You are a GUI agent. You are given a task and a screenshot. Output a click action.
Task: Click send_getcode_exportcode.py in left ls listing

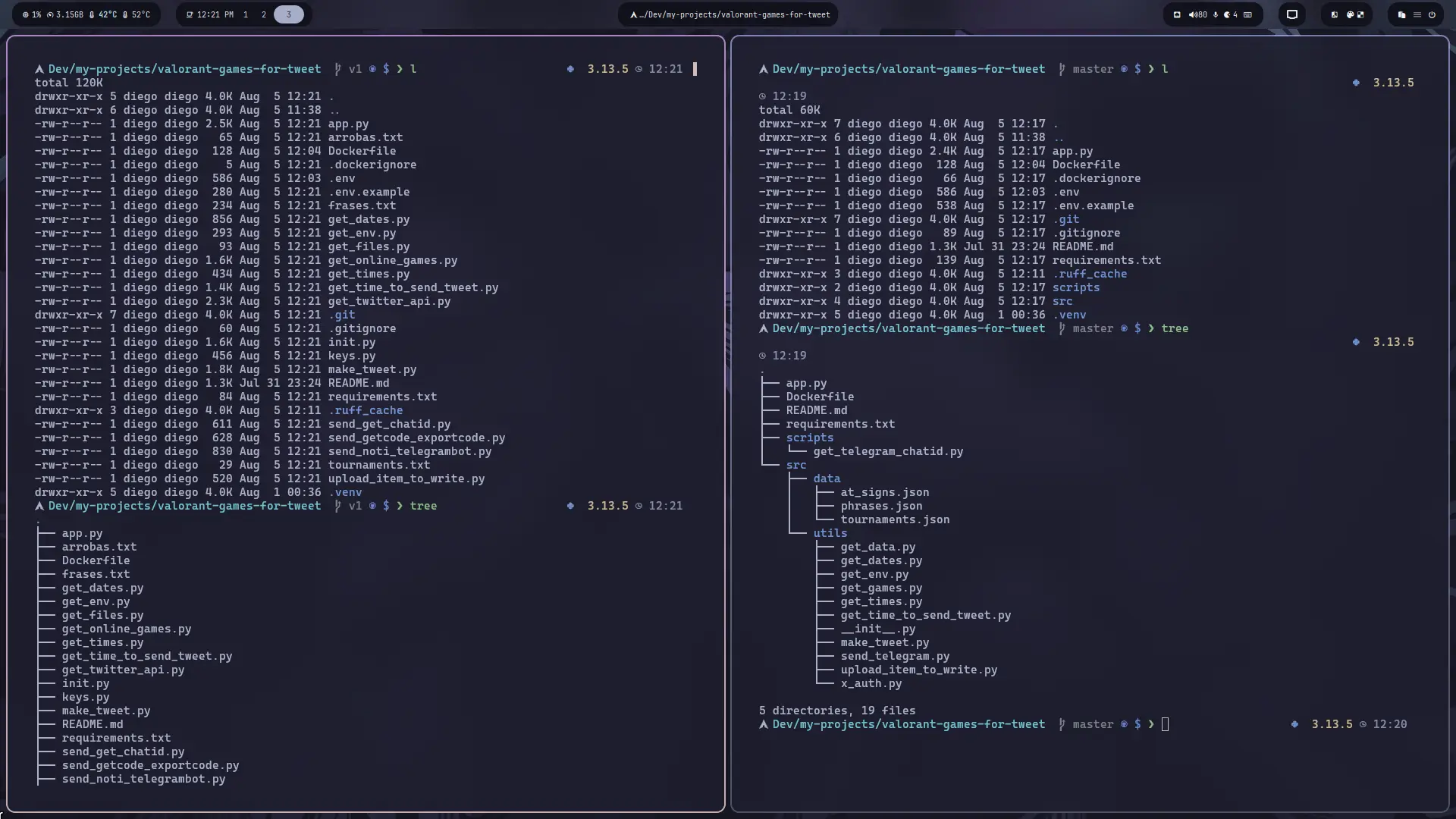(x=417, y=438)
